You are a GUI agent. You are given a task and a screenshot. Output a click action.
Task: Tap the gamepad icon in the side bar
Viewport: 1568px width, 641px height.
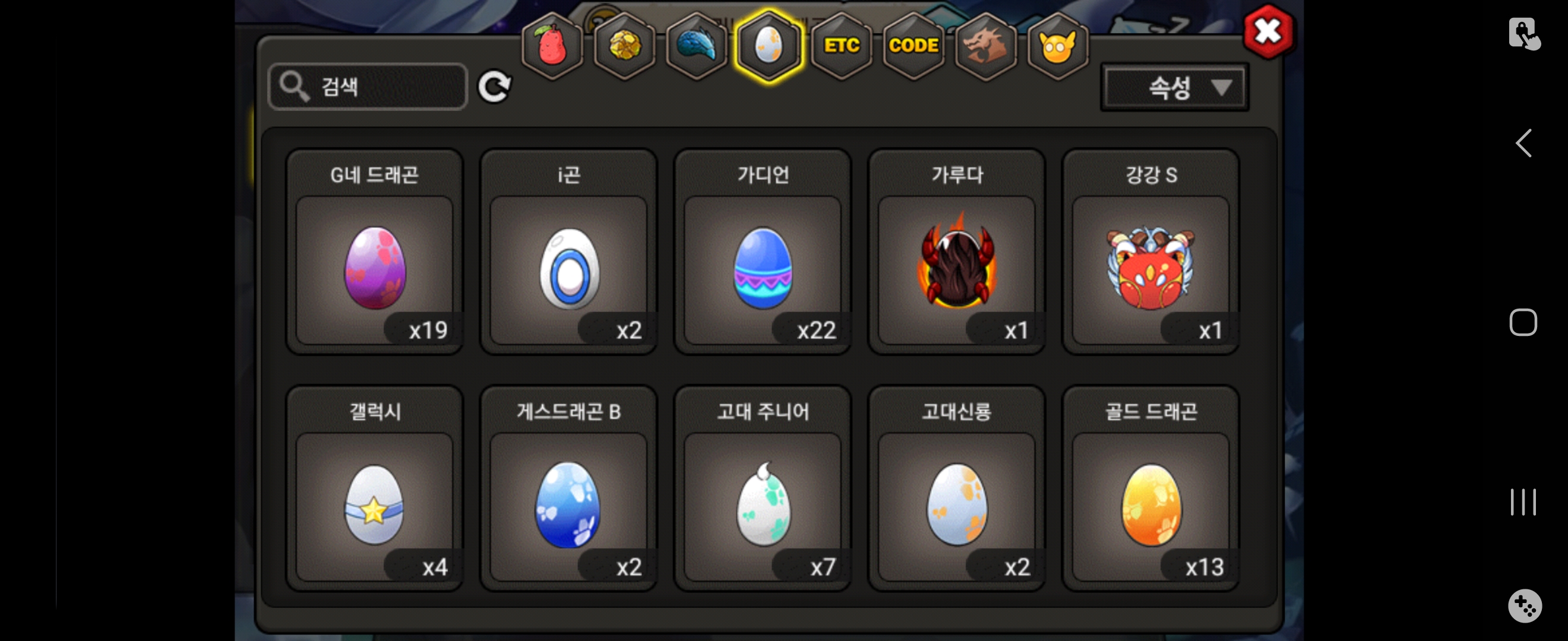click(x=1525, y=606)
